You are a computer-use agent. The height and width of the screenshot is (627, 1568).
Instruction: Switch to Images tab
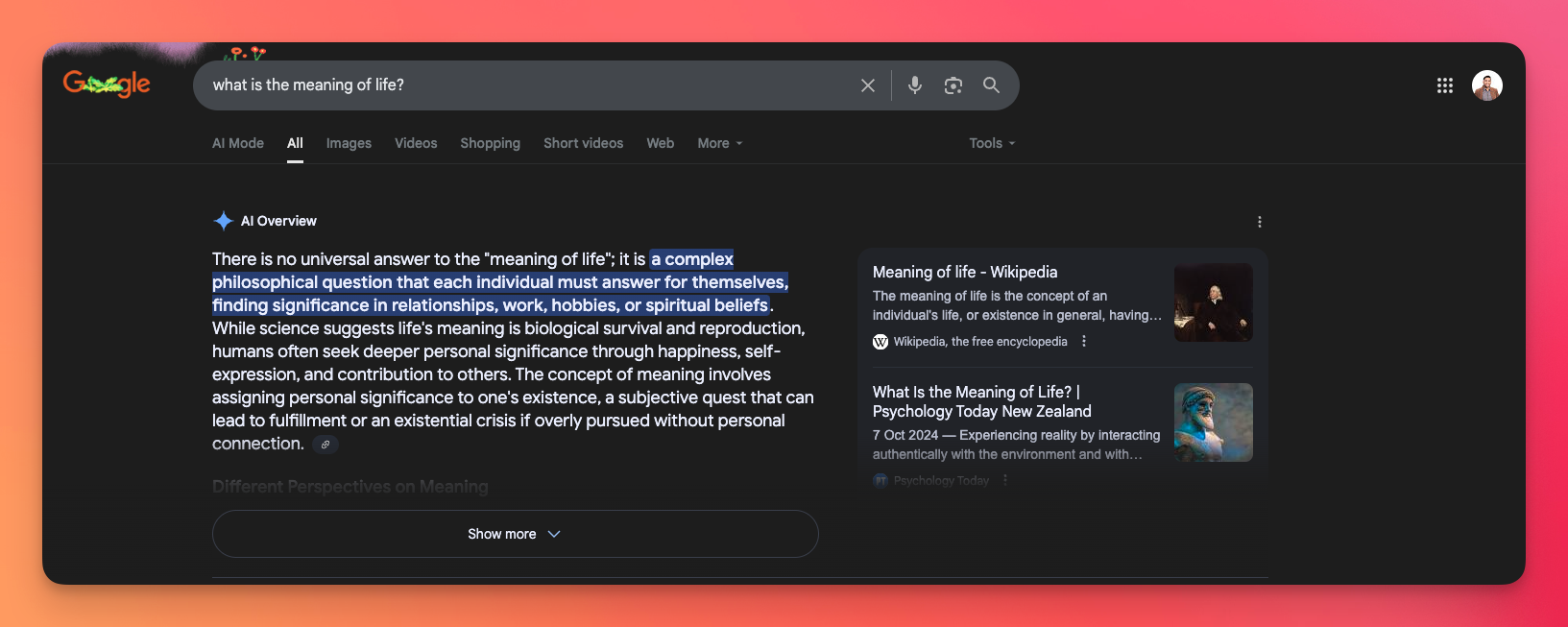coord(349,143)
